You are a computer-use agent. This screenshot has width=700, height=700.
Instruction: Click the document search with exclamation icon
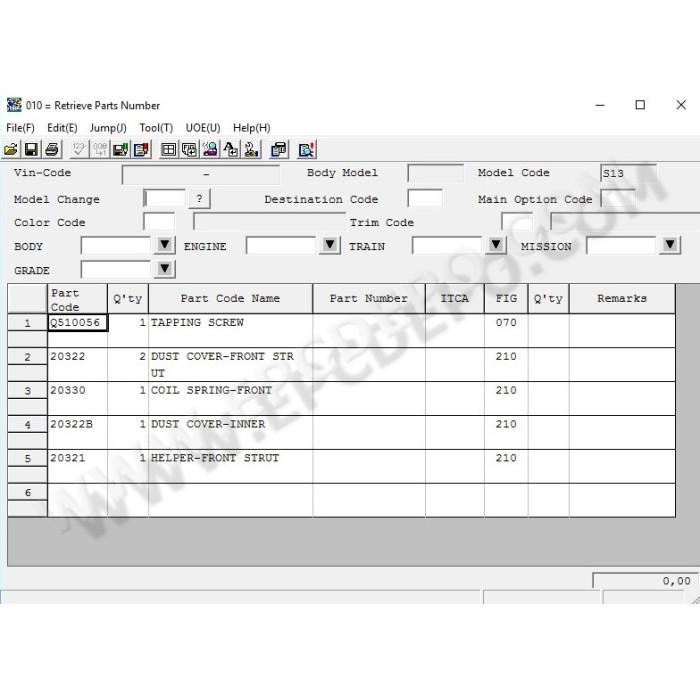pyautogui.click(x=306, y=150)
